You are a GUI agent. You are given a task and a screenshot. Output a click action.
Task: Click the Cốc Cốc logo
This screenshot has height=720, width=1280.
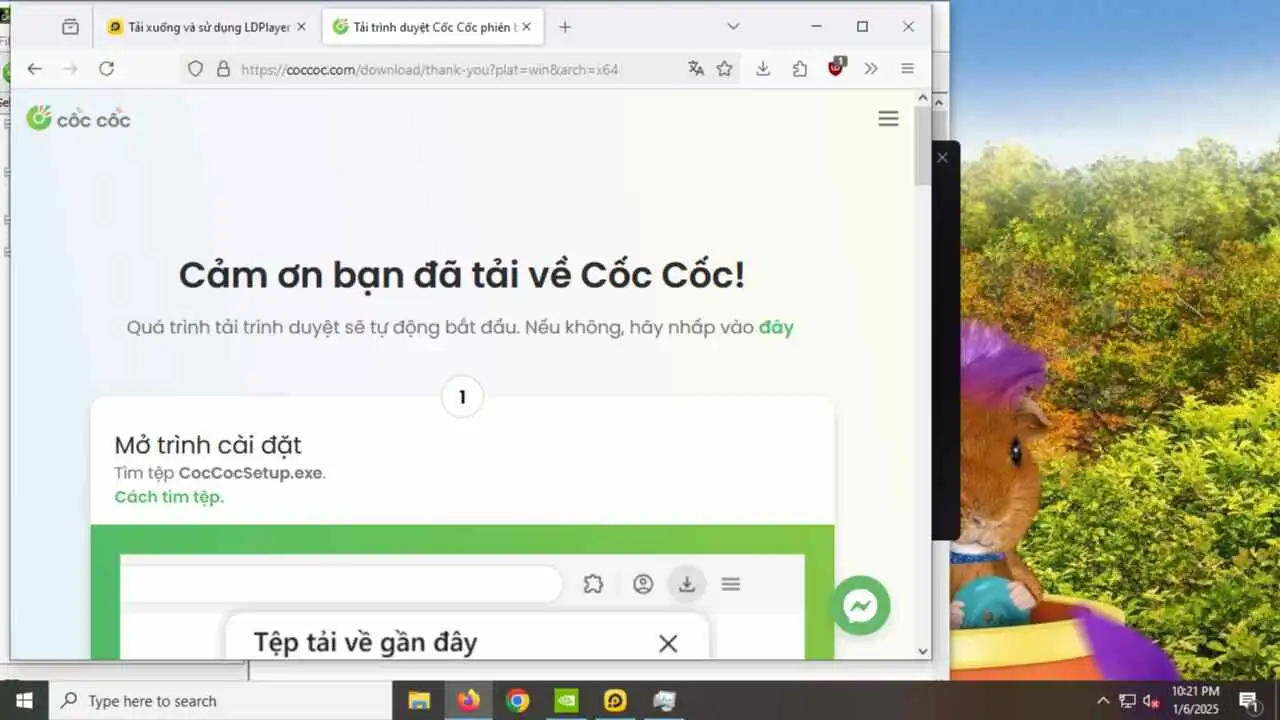(79, 119)
